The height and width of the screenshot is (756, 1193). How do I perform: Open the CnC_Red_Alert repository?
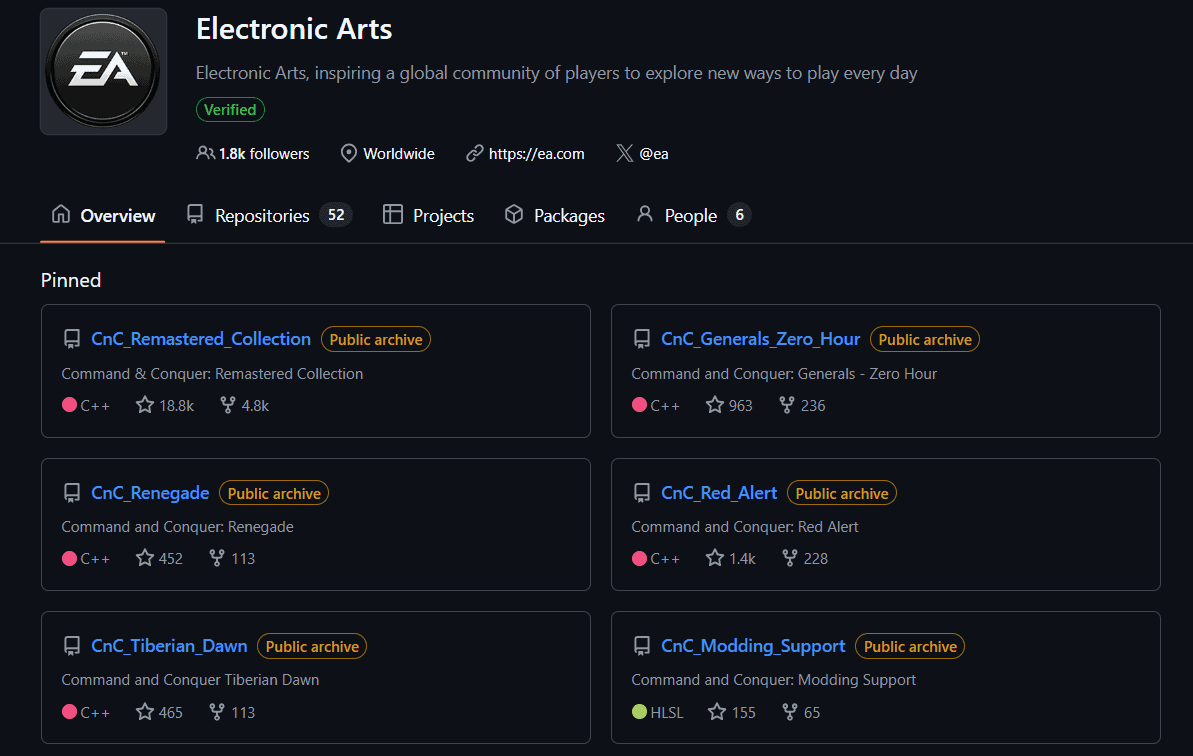pyautogui.click(x=719, y=493)
